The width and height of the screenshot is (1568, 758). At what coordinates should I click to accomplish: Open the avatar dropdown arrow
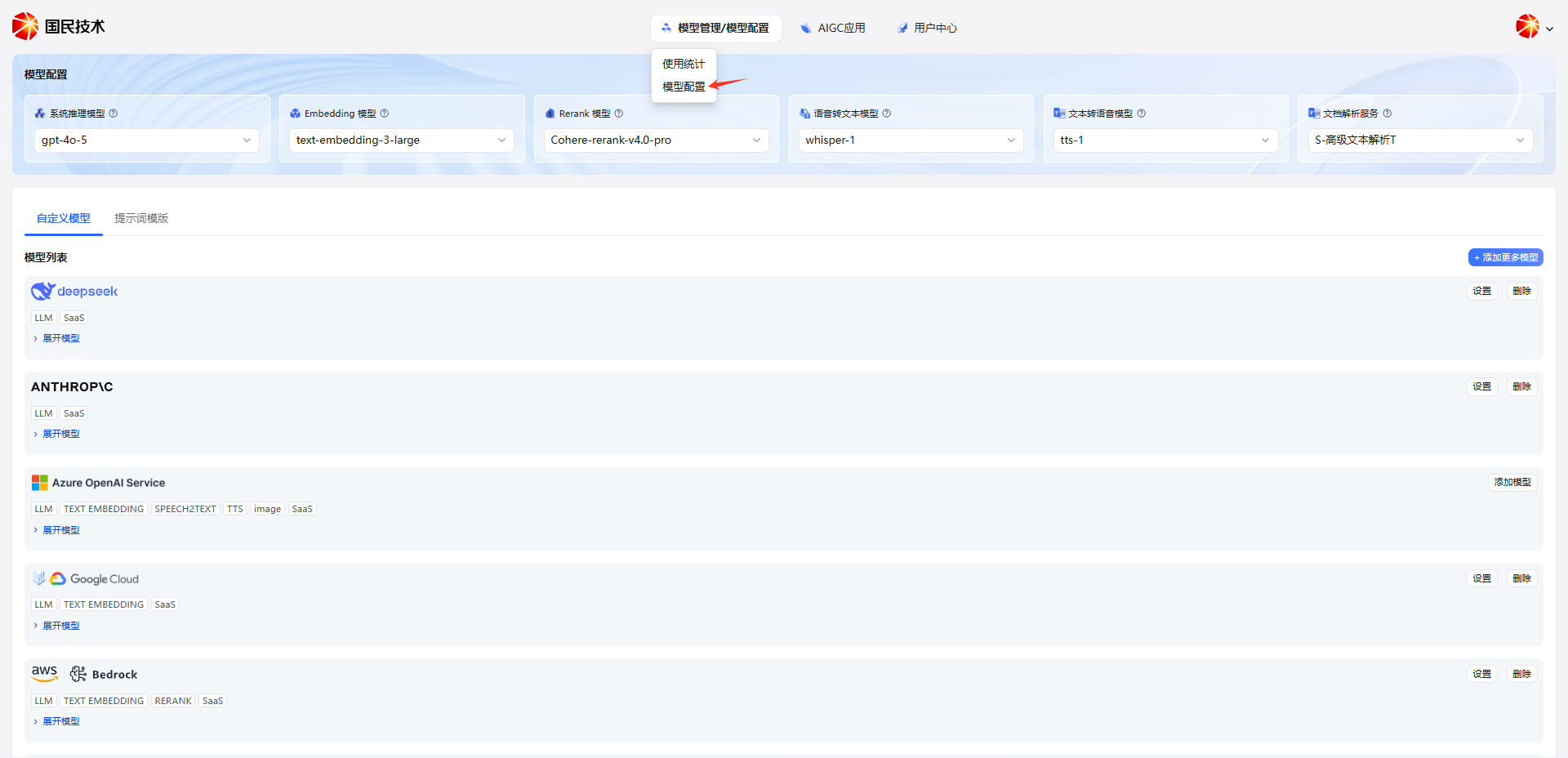click(1549, 29)
